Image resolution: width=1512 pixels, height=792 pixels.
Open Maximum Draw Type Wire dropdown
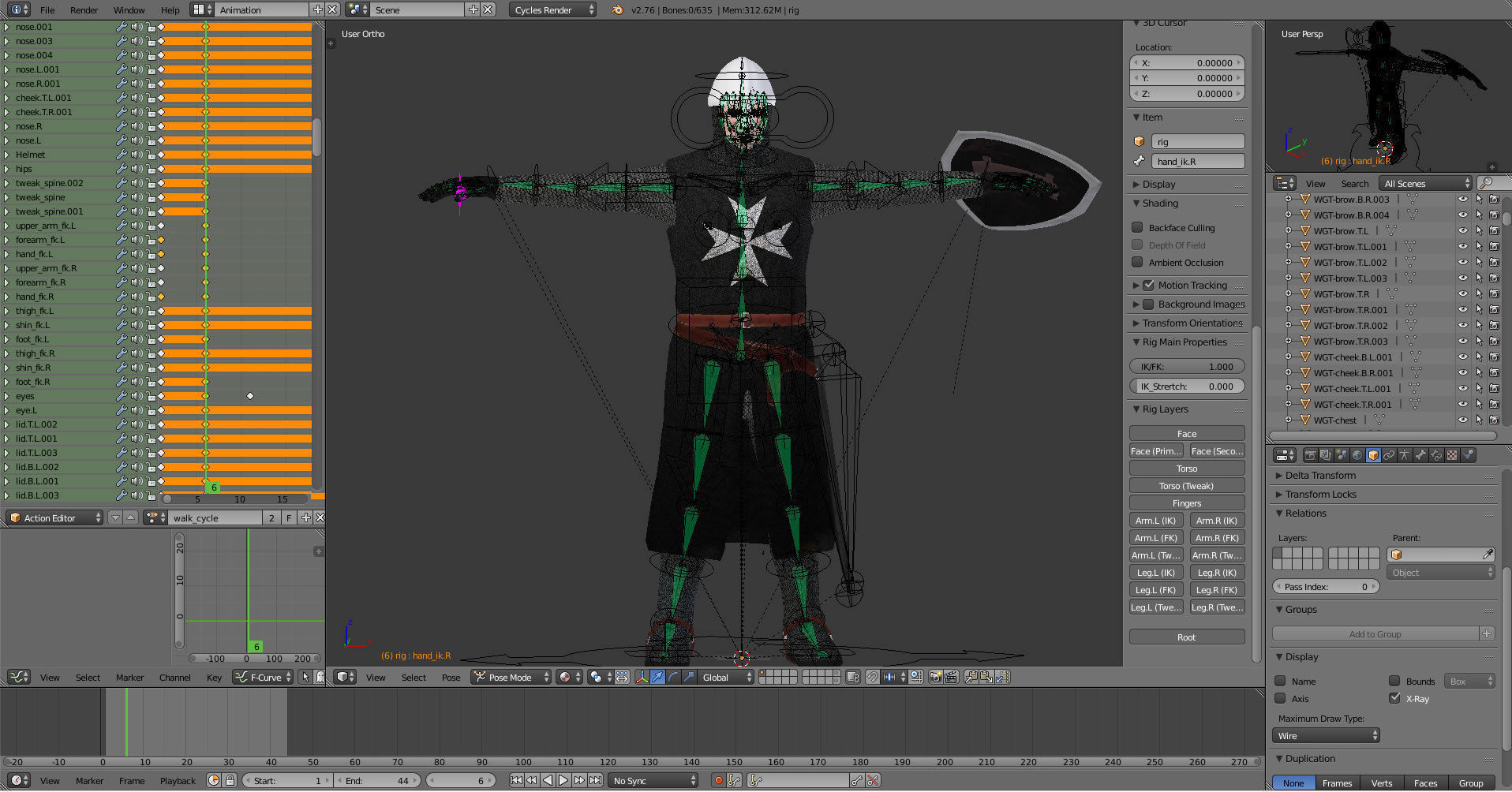tap(1326, 735)
